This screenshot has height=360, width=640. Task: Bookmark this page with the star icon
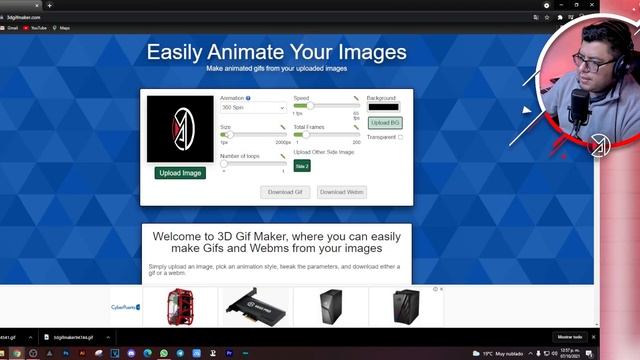[x=547, y=17]
